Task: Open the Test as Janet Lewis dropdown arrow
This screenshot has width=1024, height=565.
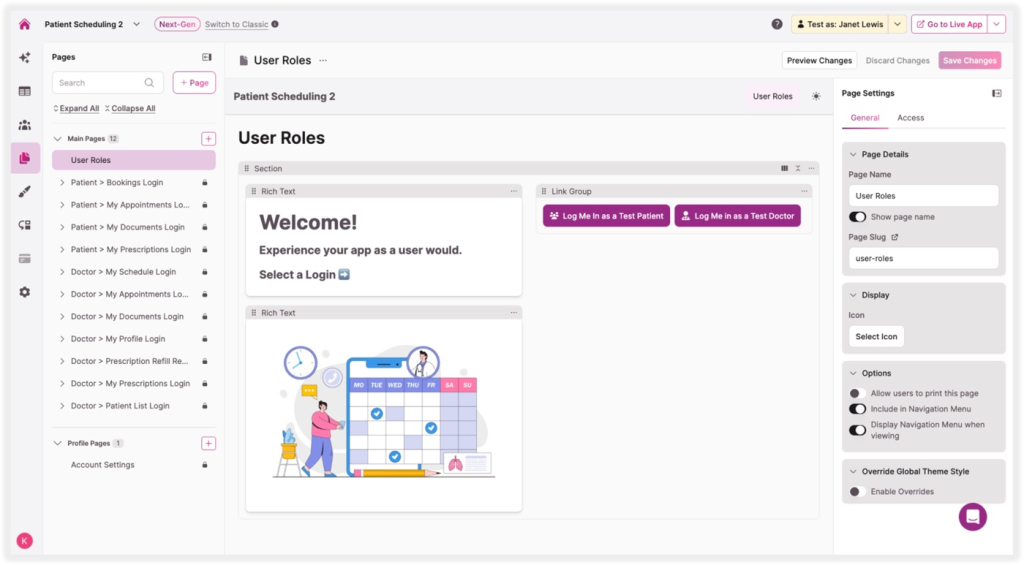Action: (x=897, y=24)
